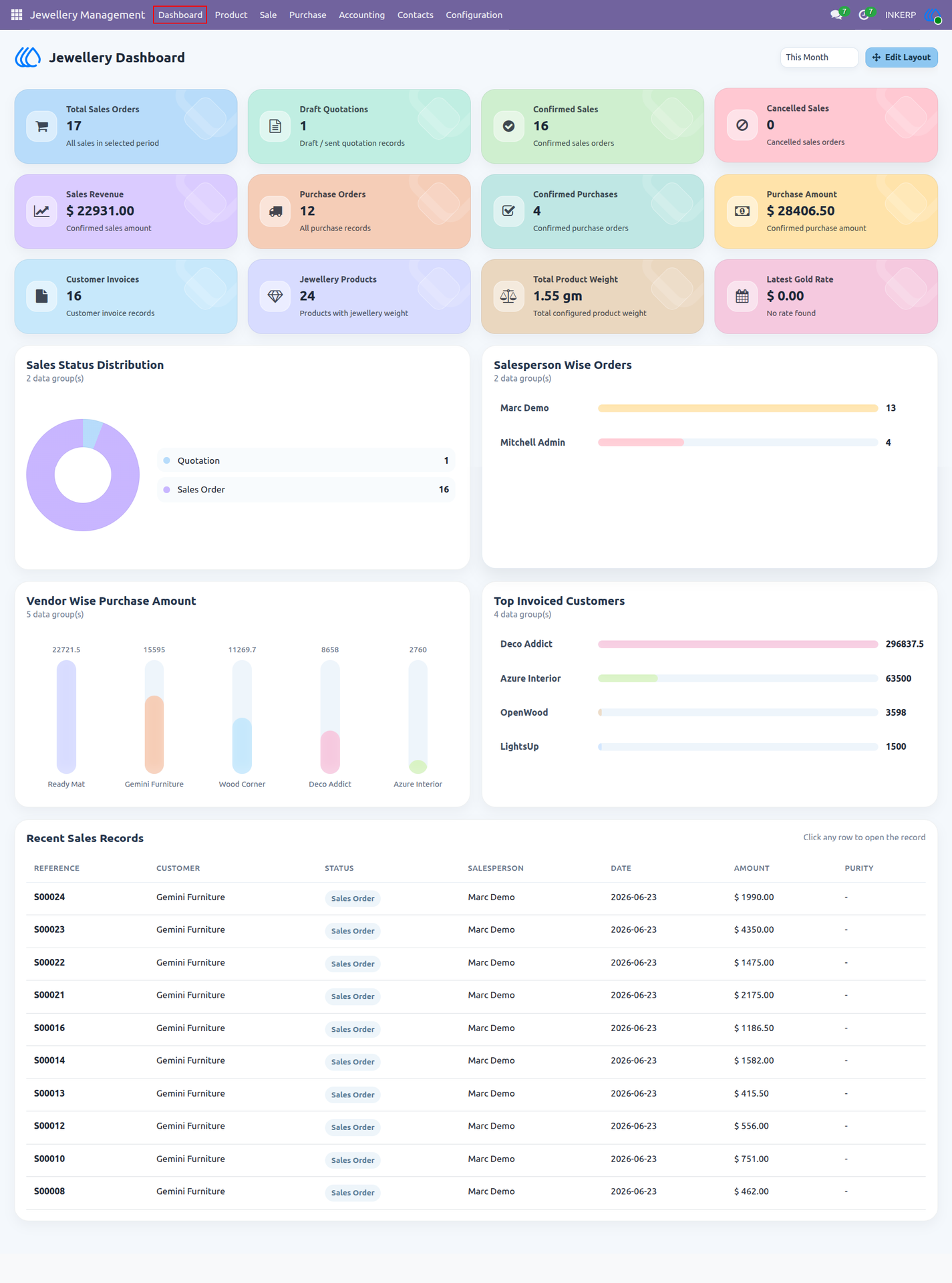Open sales record S00008
This screenshot has height=1283, width=952.
pos(476,1193)
